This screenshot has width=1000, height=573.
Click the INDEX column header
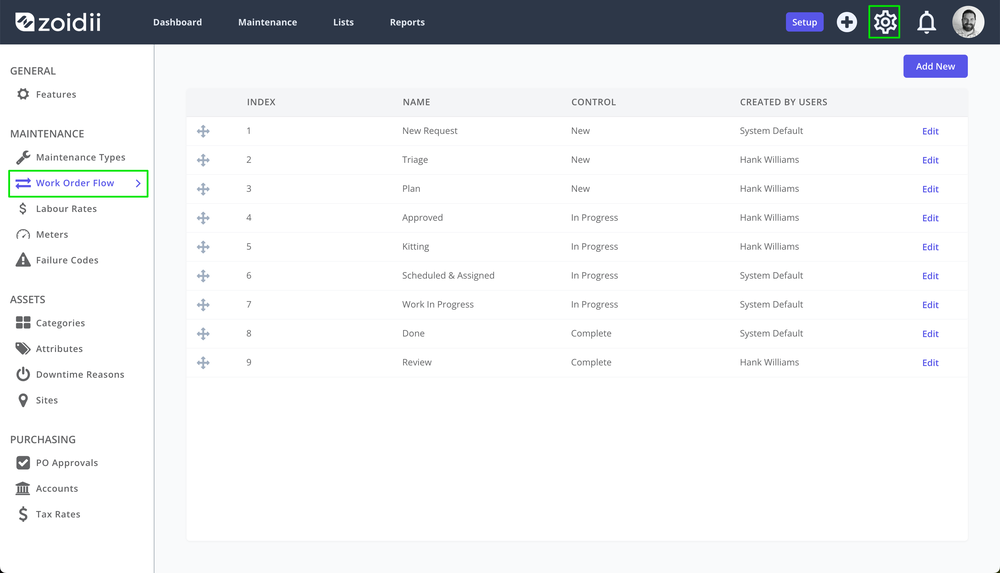point(261,102)
